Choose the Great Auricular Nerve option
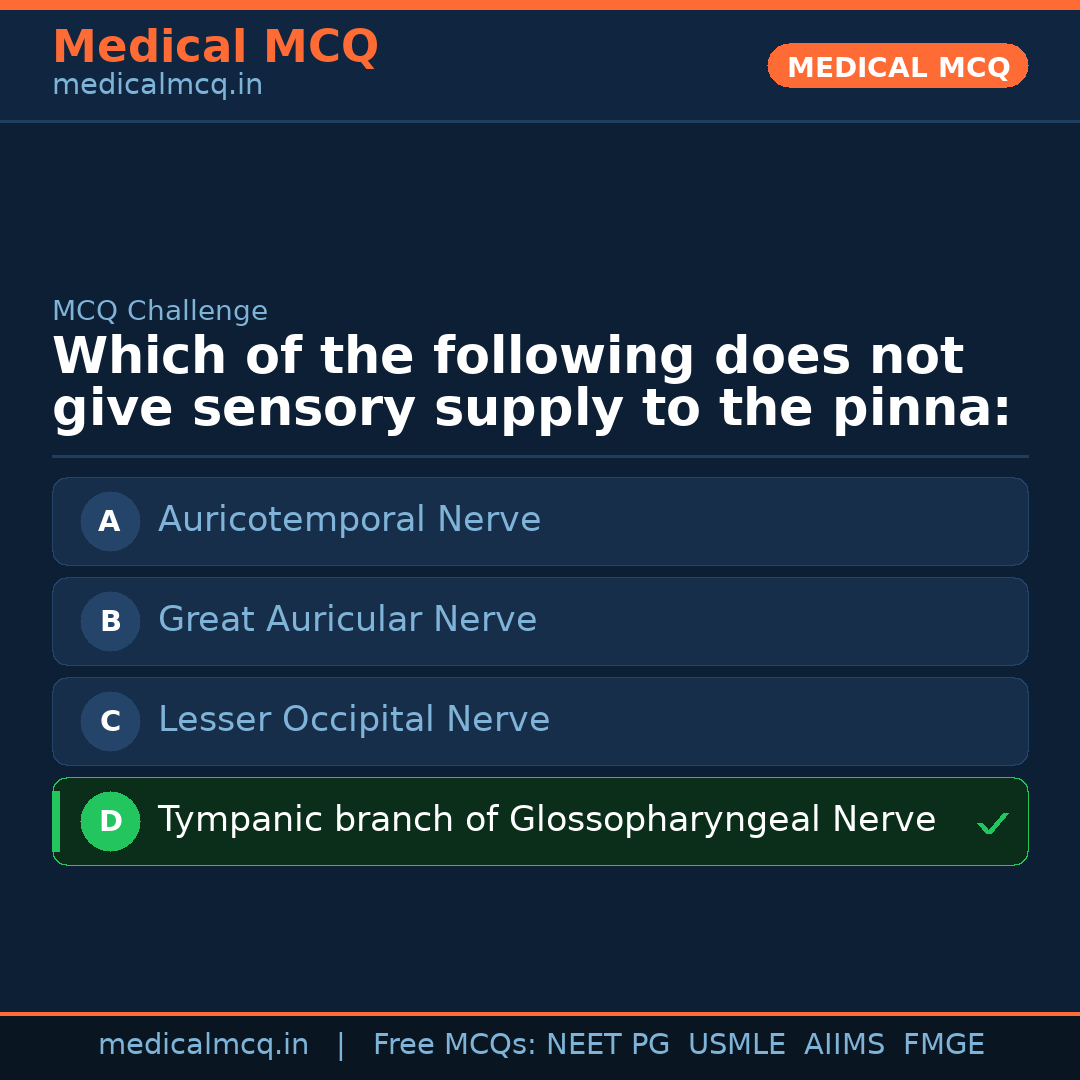The height and width of the screenshot is (1080, 1080). coord(347,620)
